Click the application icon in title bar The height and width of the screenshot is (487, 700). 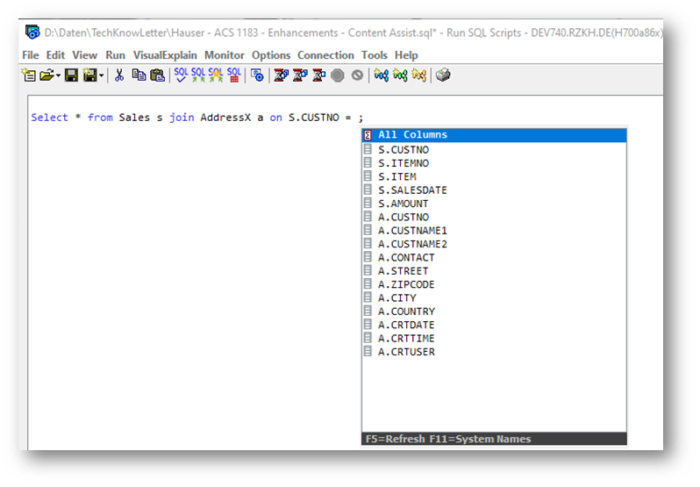tap(32, 32)
